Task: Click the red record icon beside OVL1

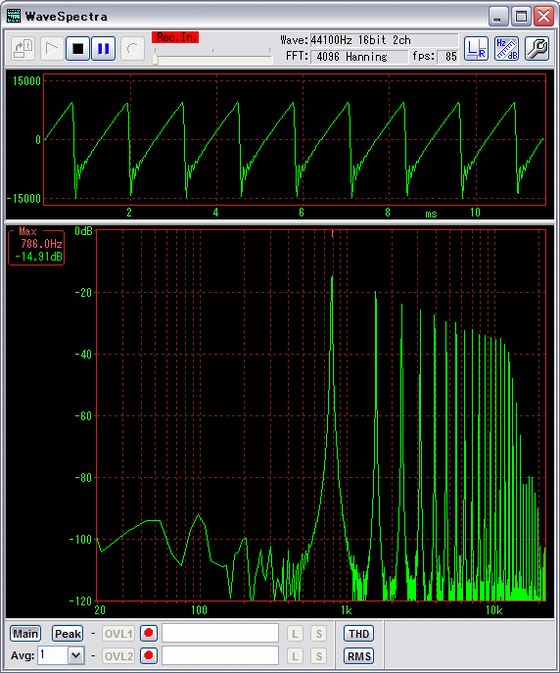Action: coord(148,633)
